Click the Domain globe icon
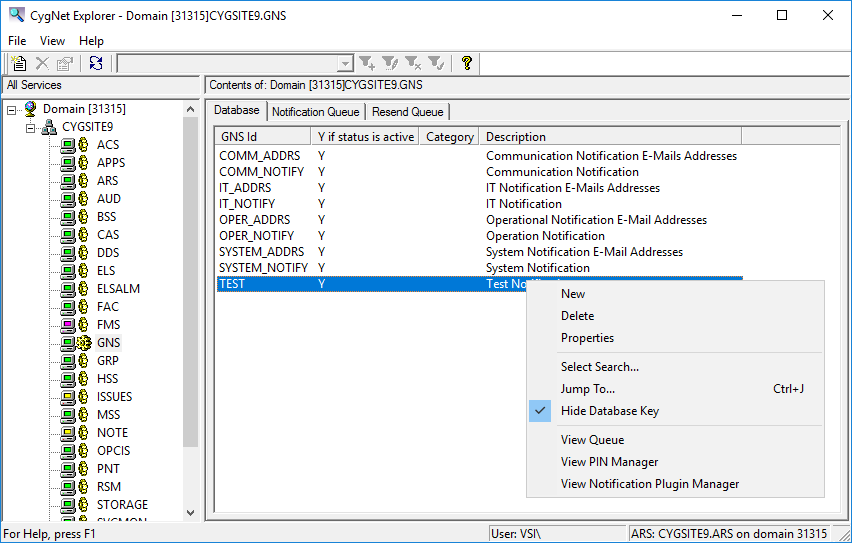The image size is (852, 543). 30,109
